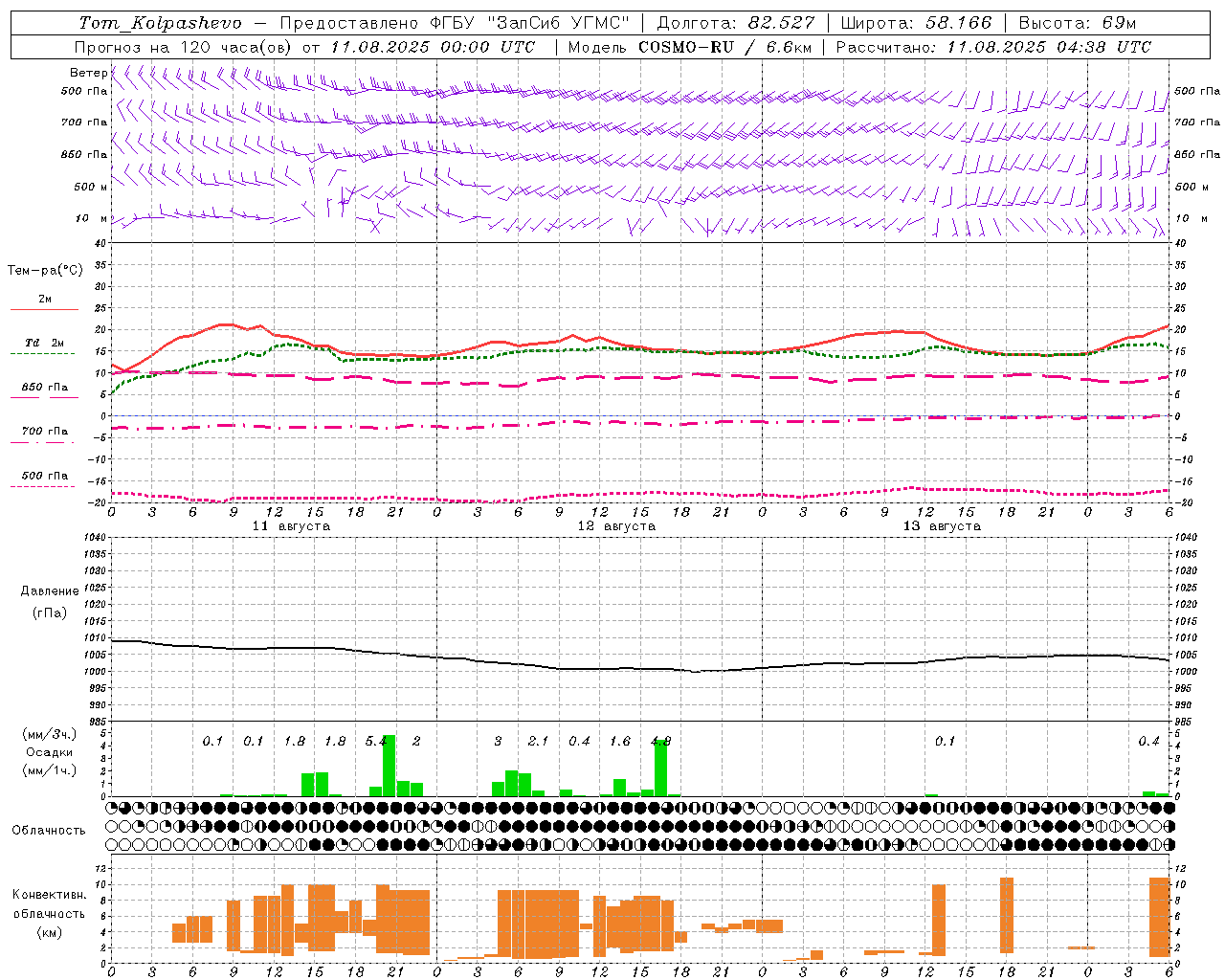This screenshot has width=1225, height=980.
Task: Click the Td 2м dew point legend entry
Action: (45, 343)
